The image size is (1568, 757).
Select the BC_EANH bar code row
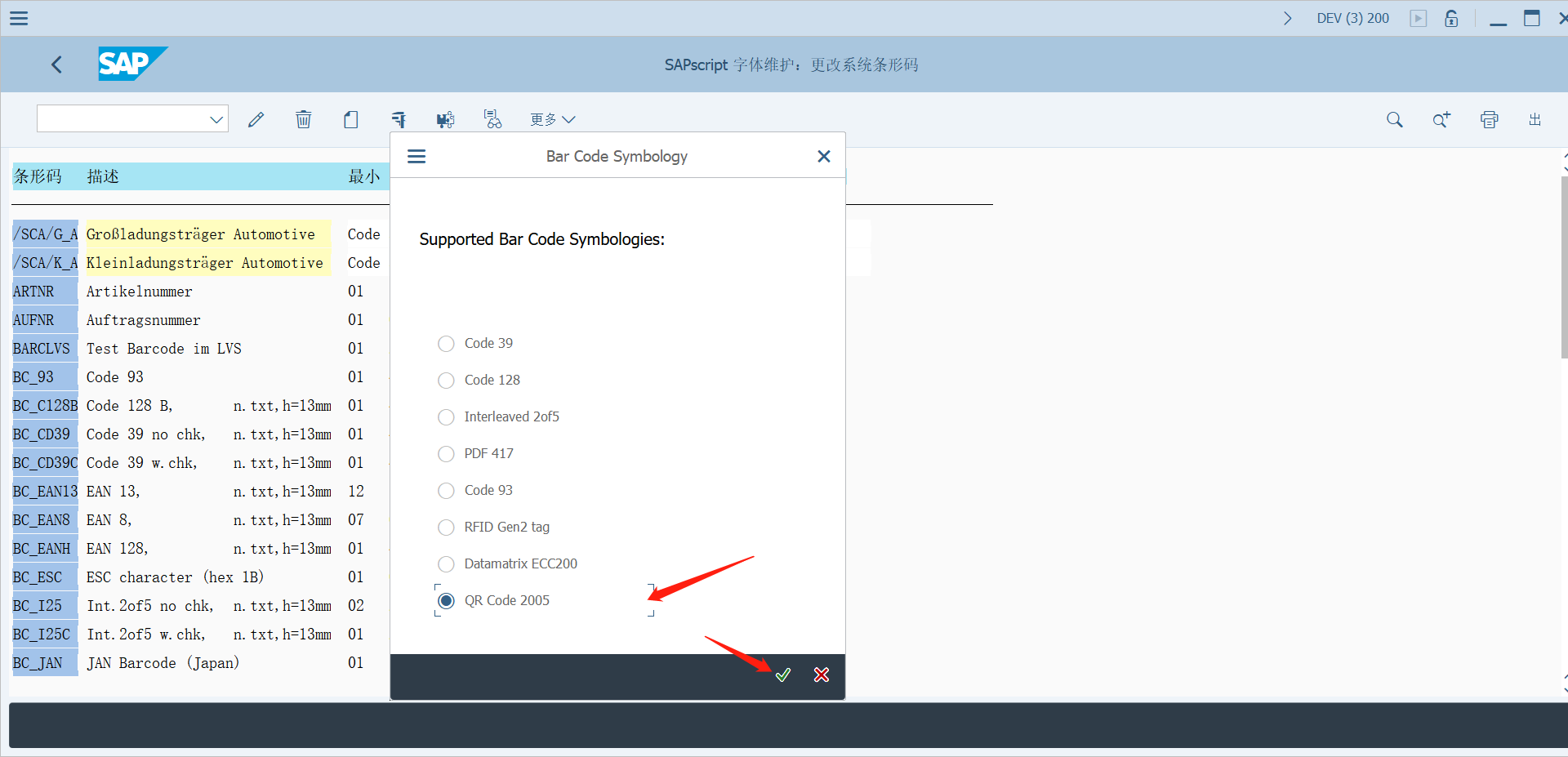(x=45, y=549)
